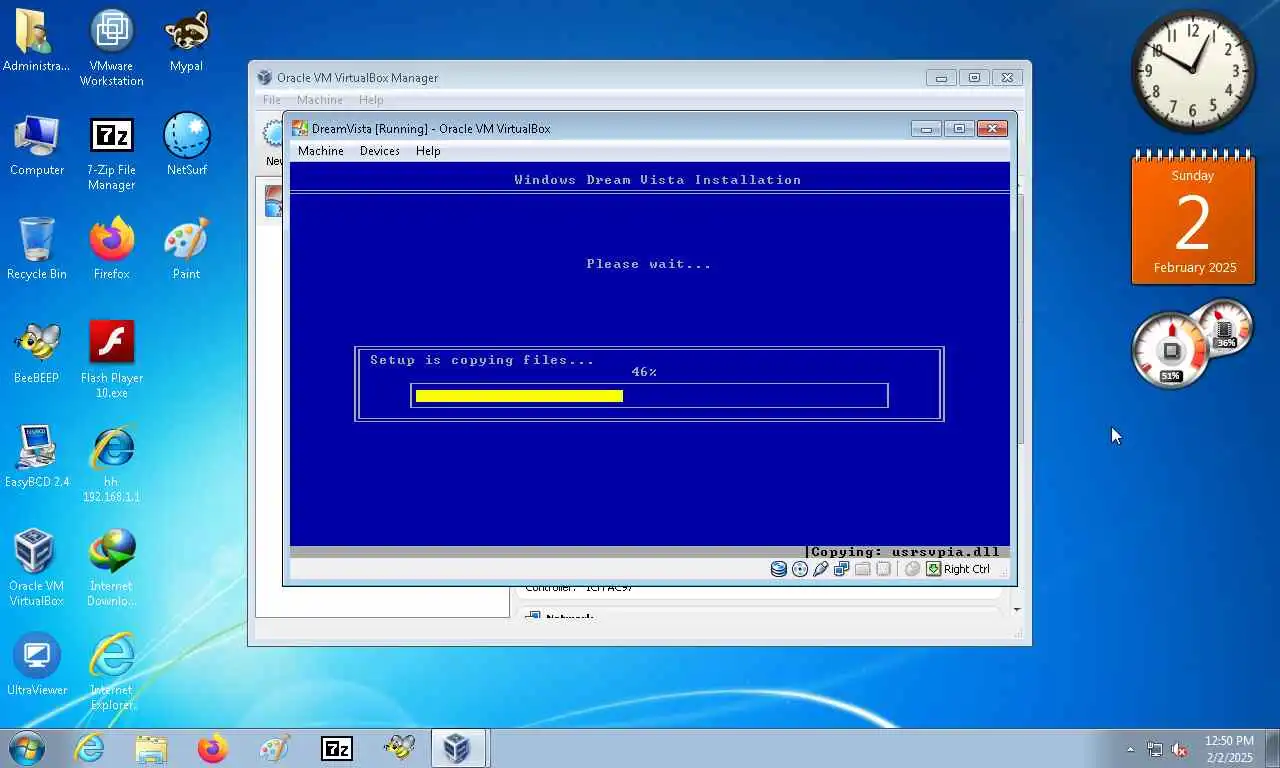Click the muted volume tray icon
This screenshot has width=1280, height=768.
1179,749
